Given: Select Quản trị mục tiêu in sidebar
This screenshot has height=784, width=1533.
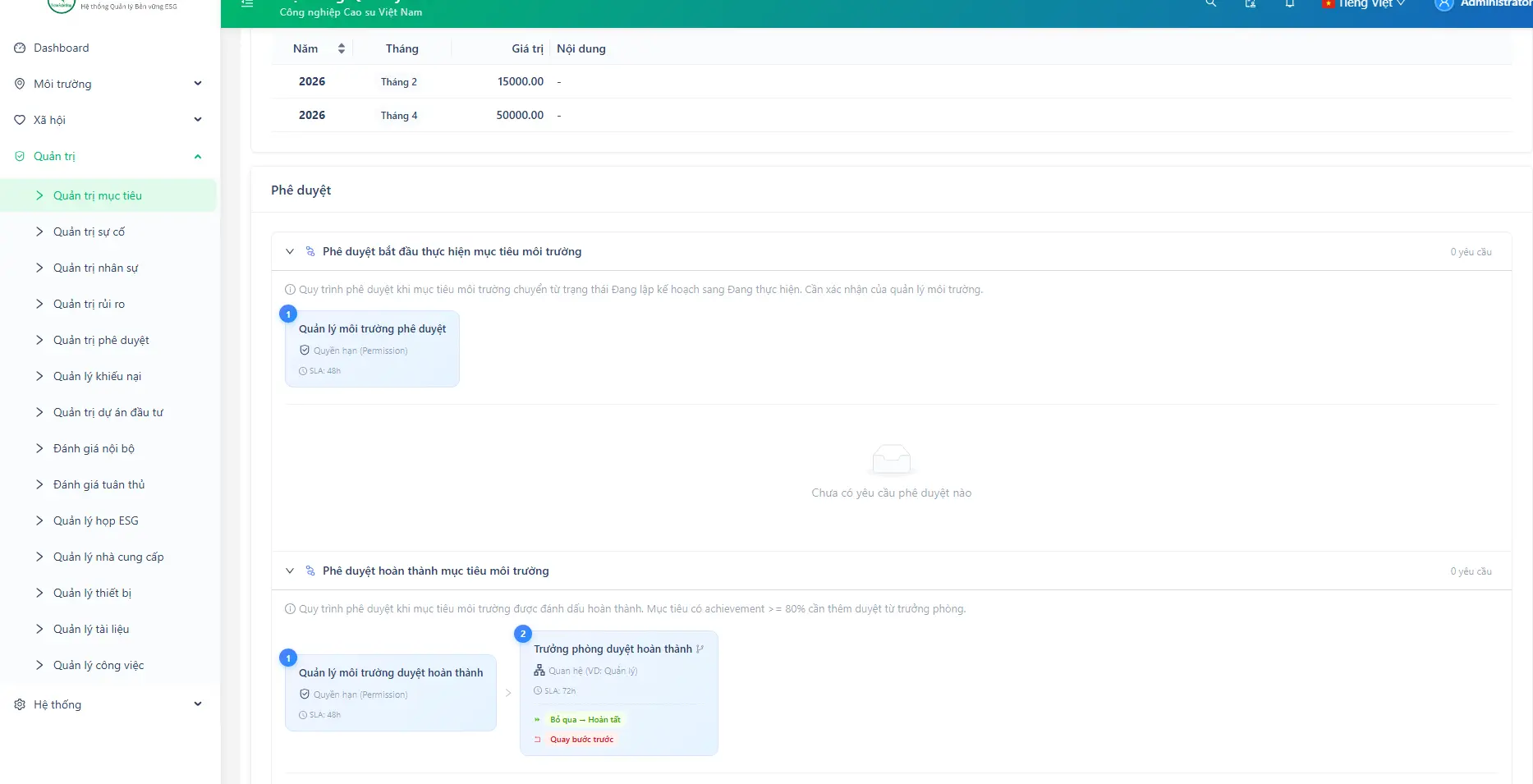Looking at the screenshot, I should (108, 195).
